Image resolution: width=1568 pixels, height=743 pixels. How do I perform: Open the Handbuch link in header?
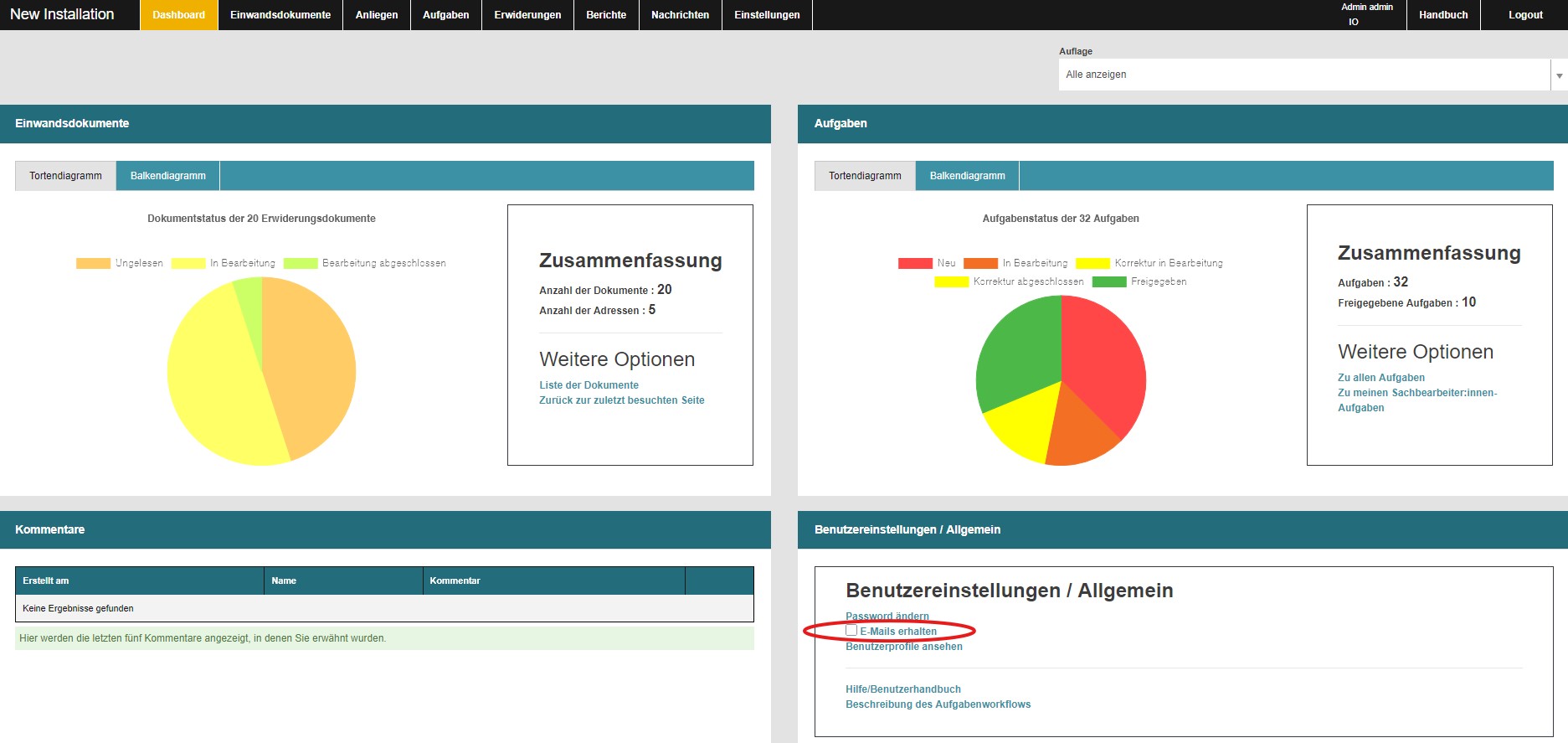[x=1443, y=15]
